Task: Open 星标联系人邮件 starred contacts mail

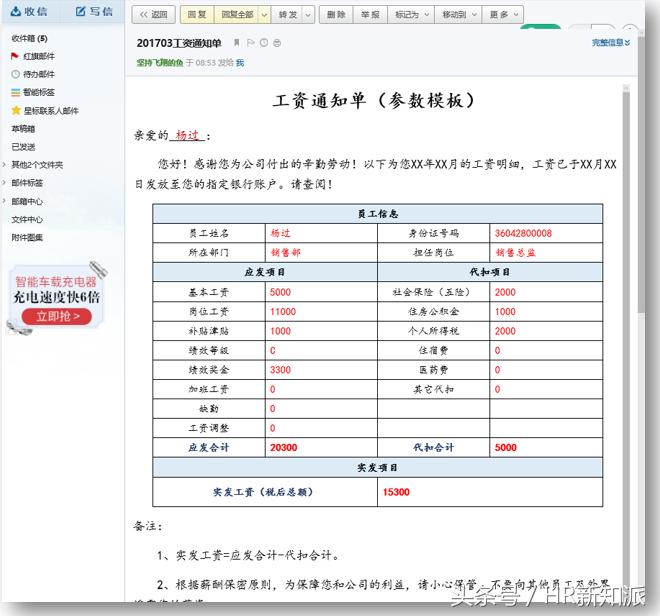Action: 51,111
